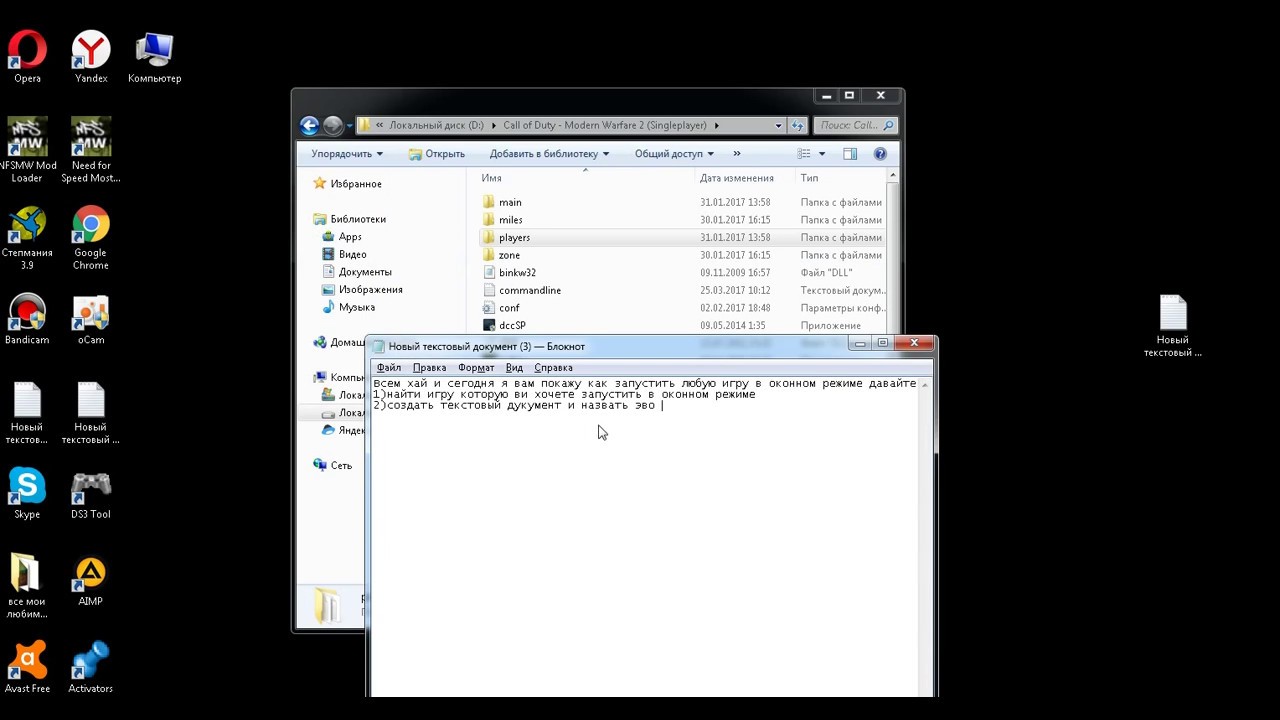Image resolution: width=1280 pixels, height=720 pixels.
Task: Toggle the Explorer preview pane button
Action: click(850, 154)
